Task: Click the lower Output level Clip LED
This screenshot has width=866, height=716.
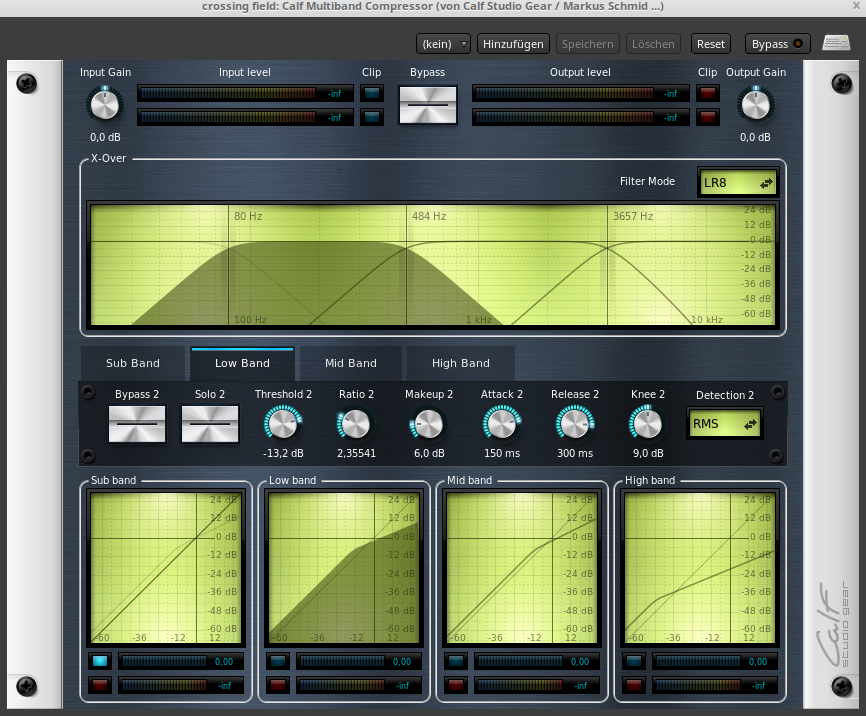Action: pyautogui.click(x=707, y=117)
